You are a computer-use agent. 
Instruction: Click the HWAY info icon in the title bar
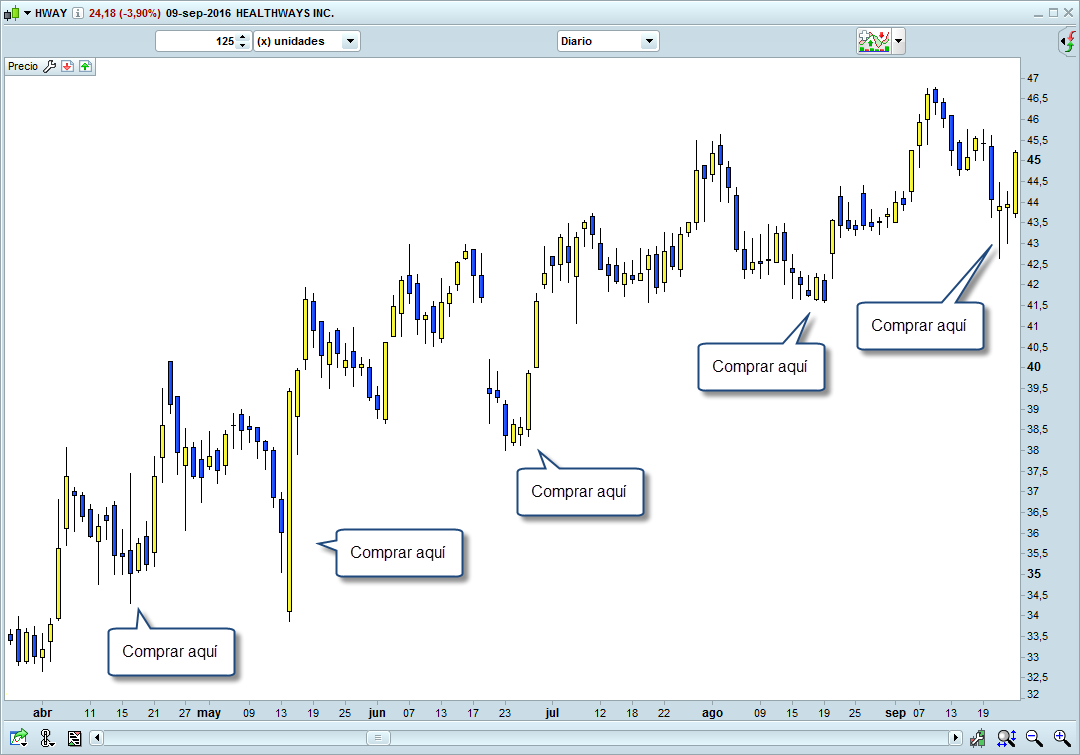click(x=78, y=13)
